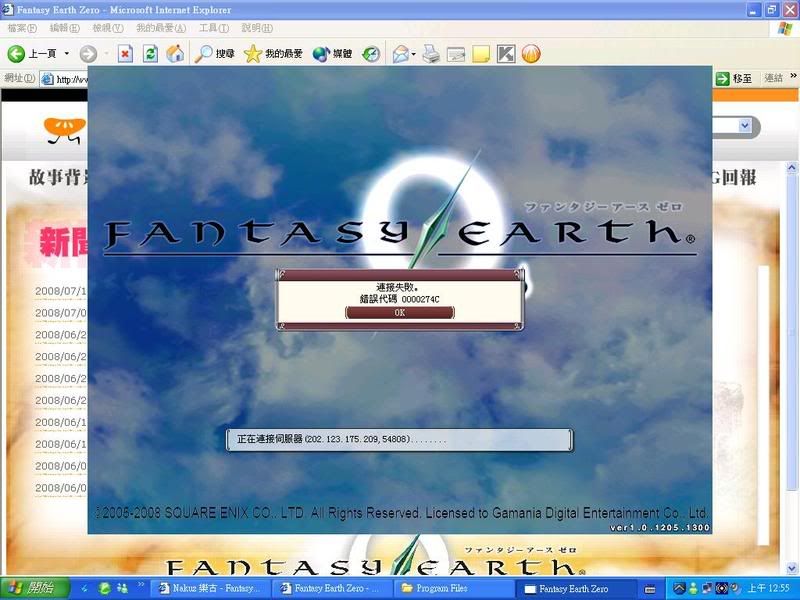Open the dropdown on the page's top-right
The width and height of the screenshot is (800, 600).
(x=745, y=126)
